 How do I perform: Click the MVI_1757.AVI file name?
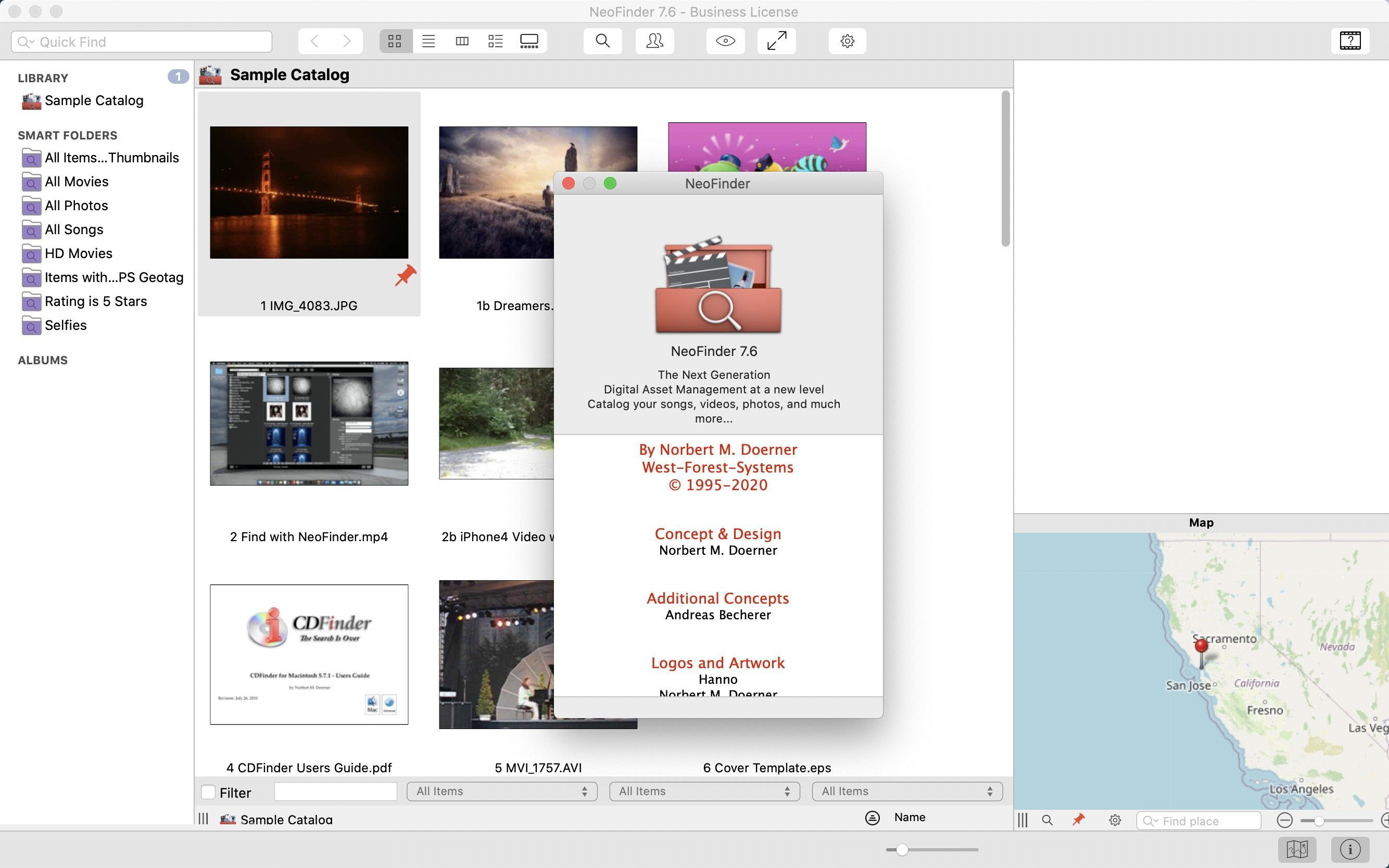coord(538,768)
